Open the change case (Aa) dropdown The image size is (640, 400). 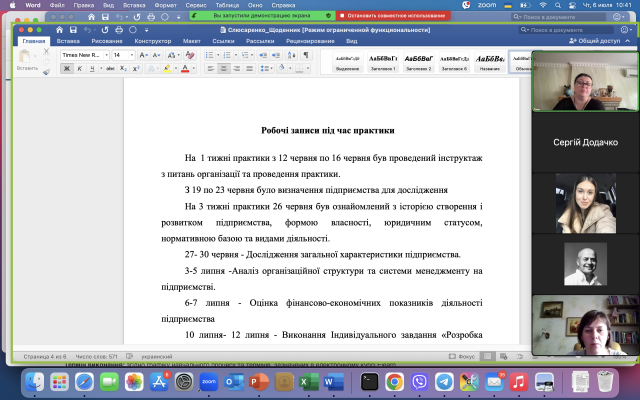pos(173,55)
